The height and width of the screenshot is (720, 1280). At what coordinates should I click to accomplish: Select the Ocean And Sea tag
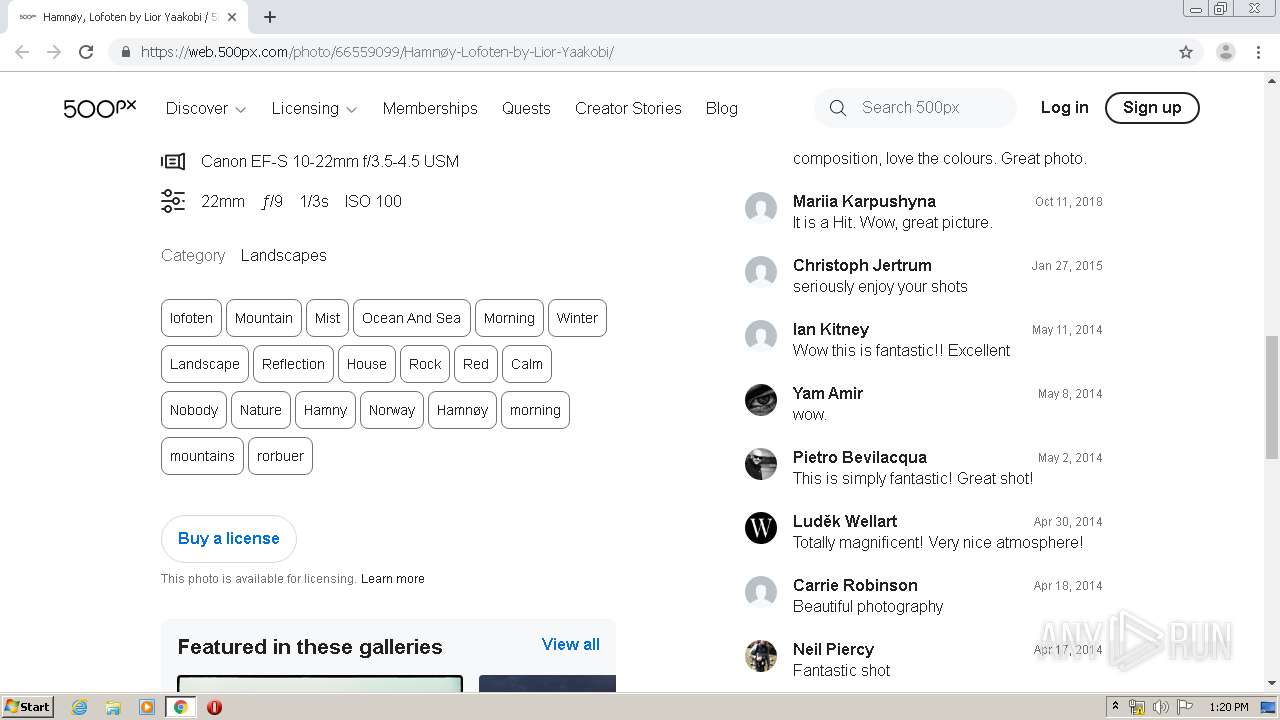(x=412, y=318)
